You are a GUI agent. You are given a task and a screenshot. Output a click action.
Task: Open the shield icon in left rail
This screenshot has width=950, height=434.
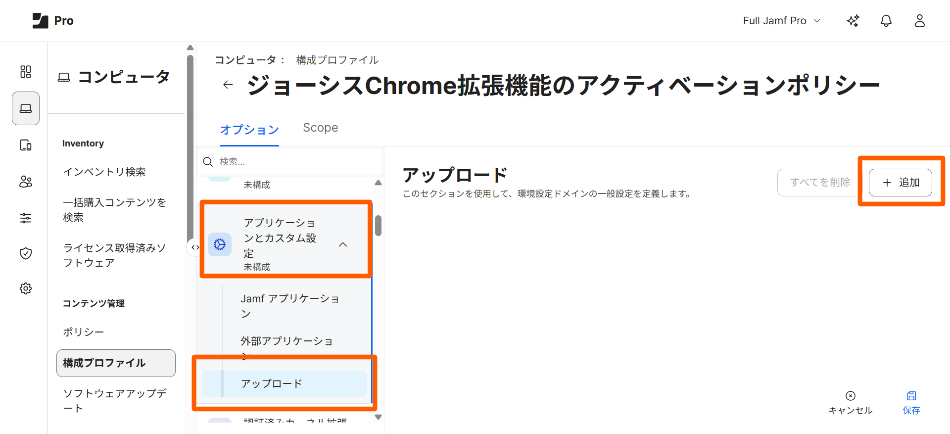tap(26, 253)
